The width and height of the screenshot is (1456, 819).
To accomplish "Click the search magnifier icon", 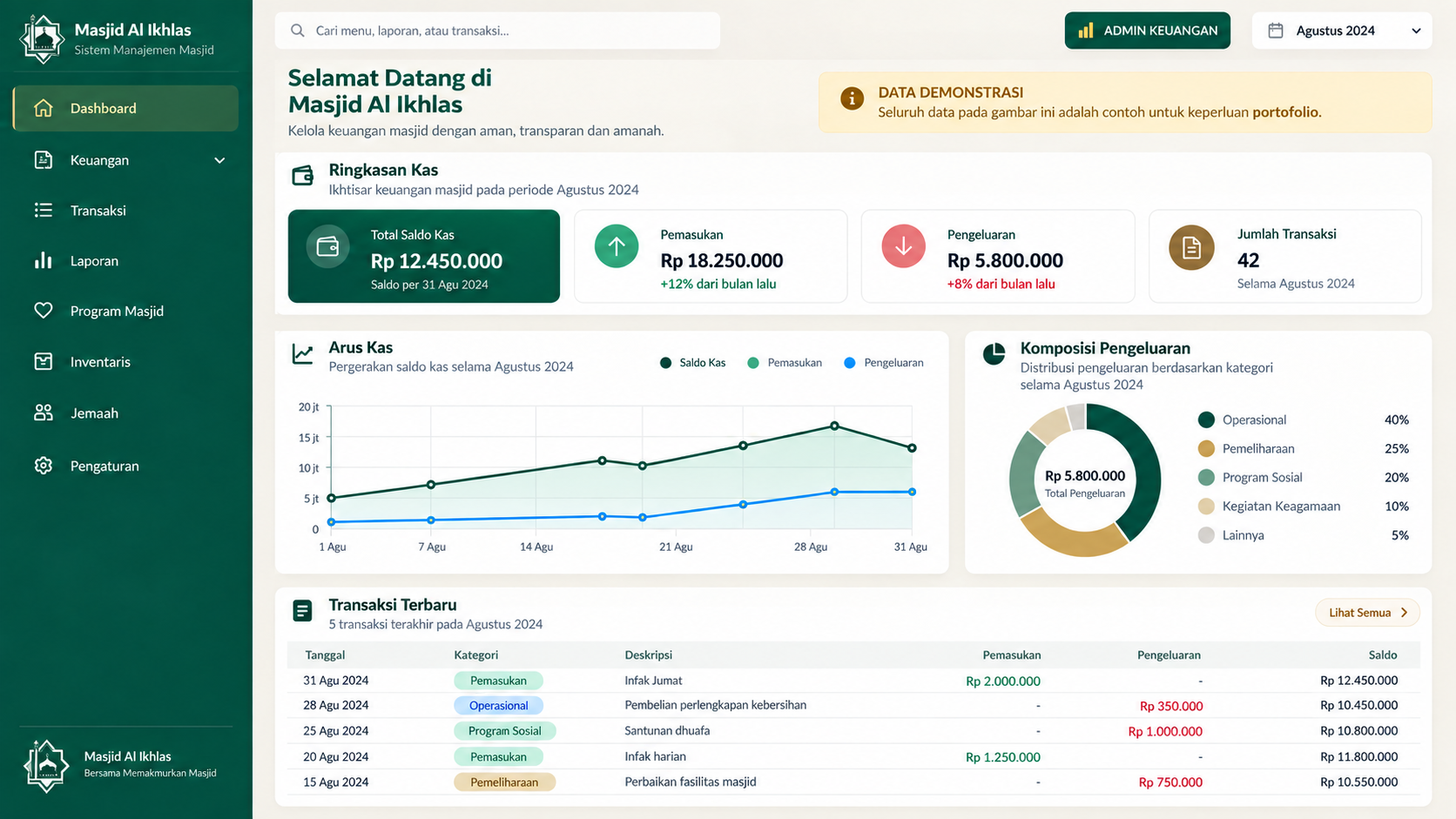I will (x=297, y=30).
